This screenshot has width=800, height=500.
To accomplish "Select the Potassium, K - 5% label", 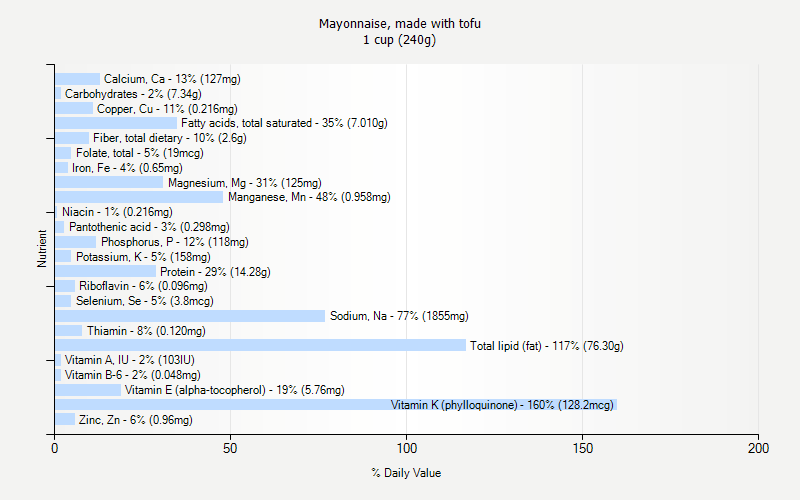I will pos(143,257).
